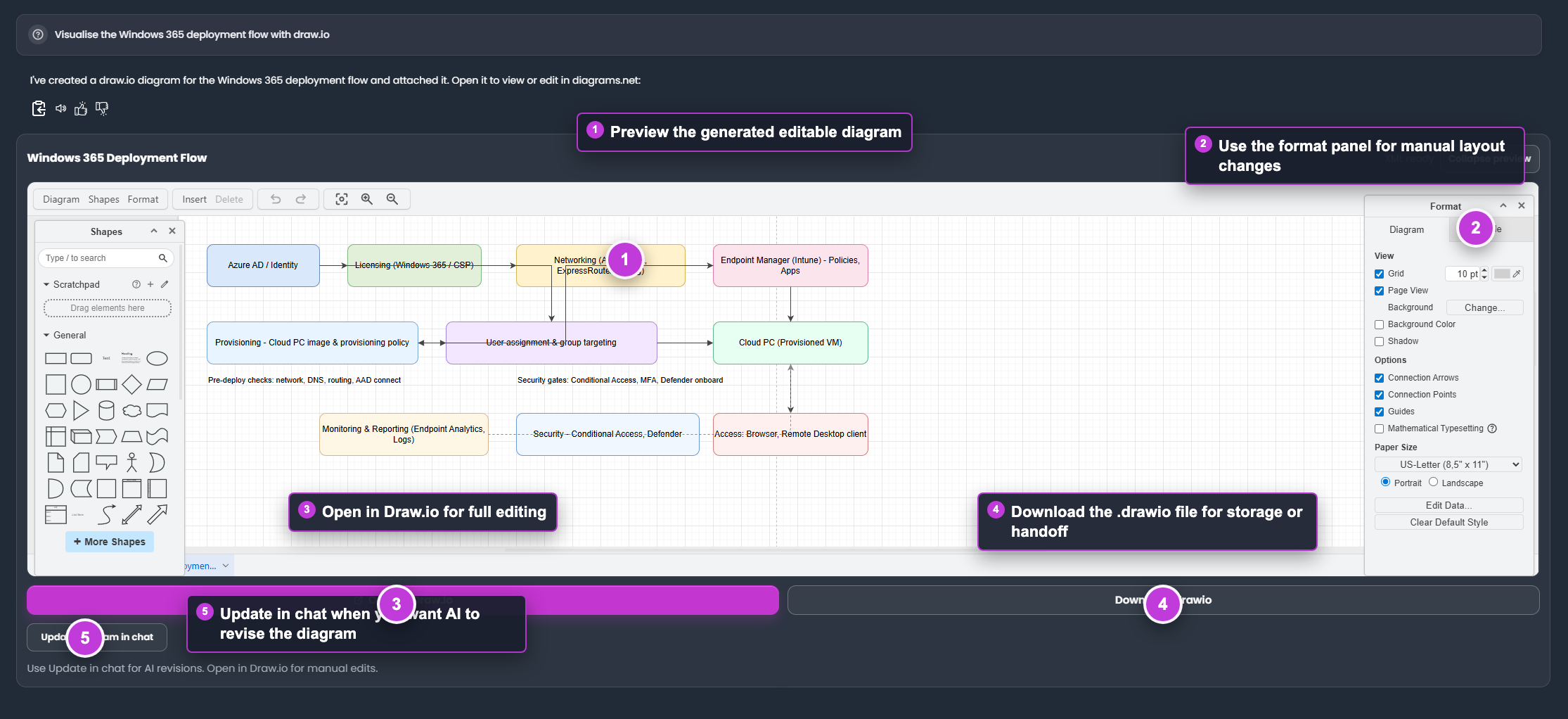Open the Diagram menu in the toolbar
Viewport: 1568px width, 719px height.
(x=61, y=199)
